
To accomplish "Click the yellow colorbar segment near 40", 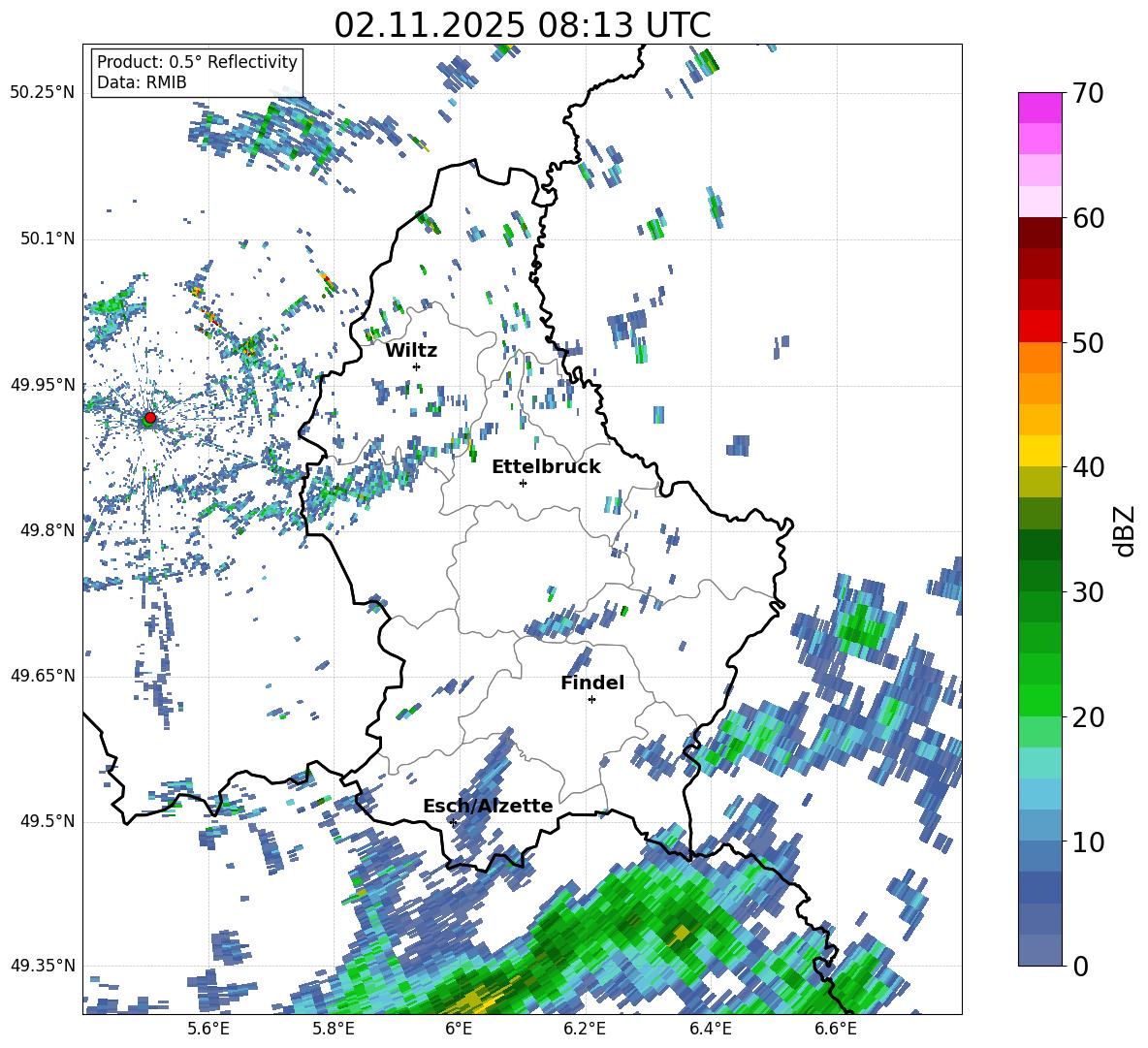I will coord(1039,451).
